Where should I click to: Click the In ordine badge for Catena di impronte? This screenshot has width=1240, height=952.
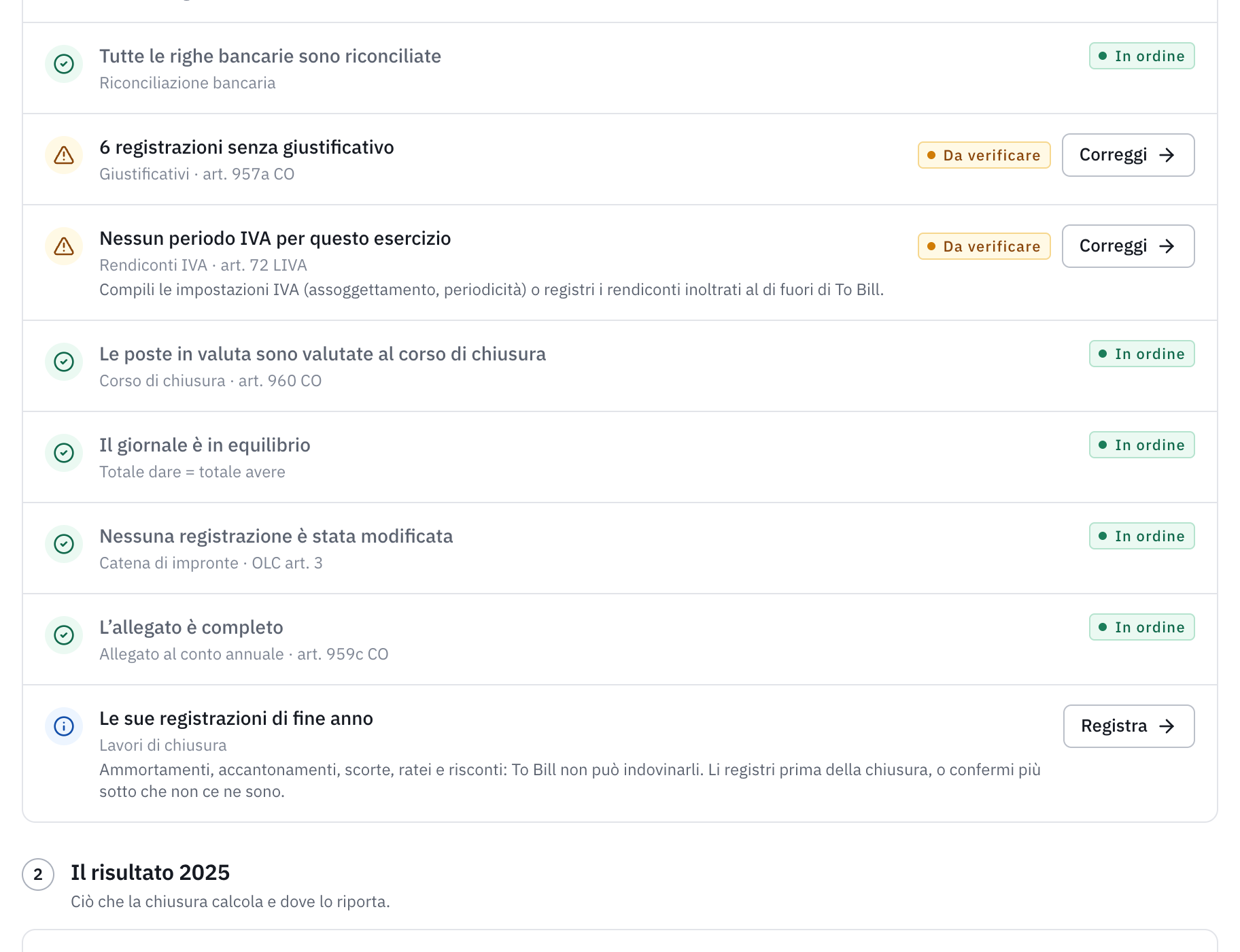[x=1141, y=536]
